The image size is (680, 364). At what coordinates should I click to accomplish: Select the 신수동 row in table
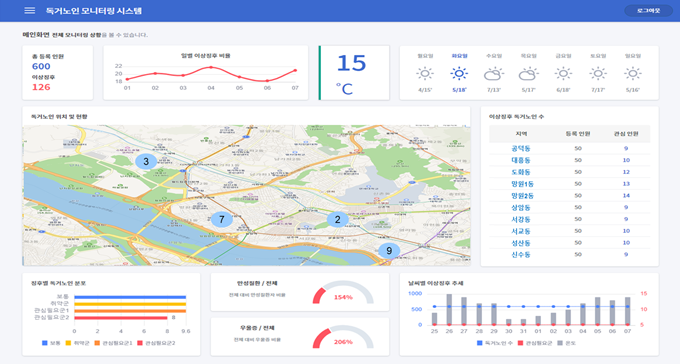click(569, 255)
